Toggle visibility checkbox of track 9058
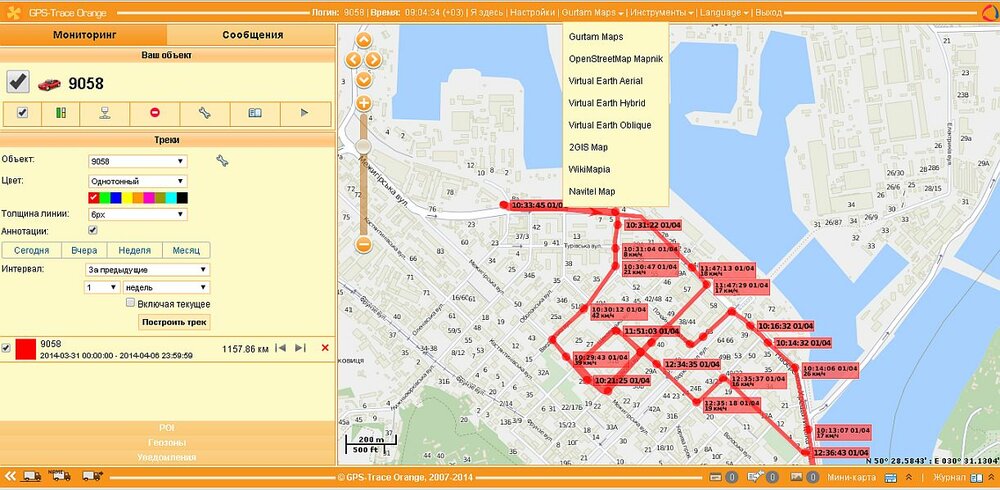The height and width of the screenshot is (490, 1000). tap(6, 348)
